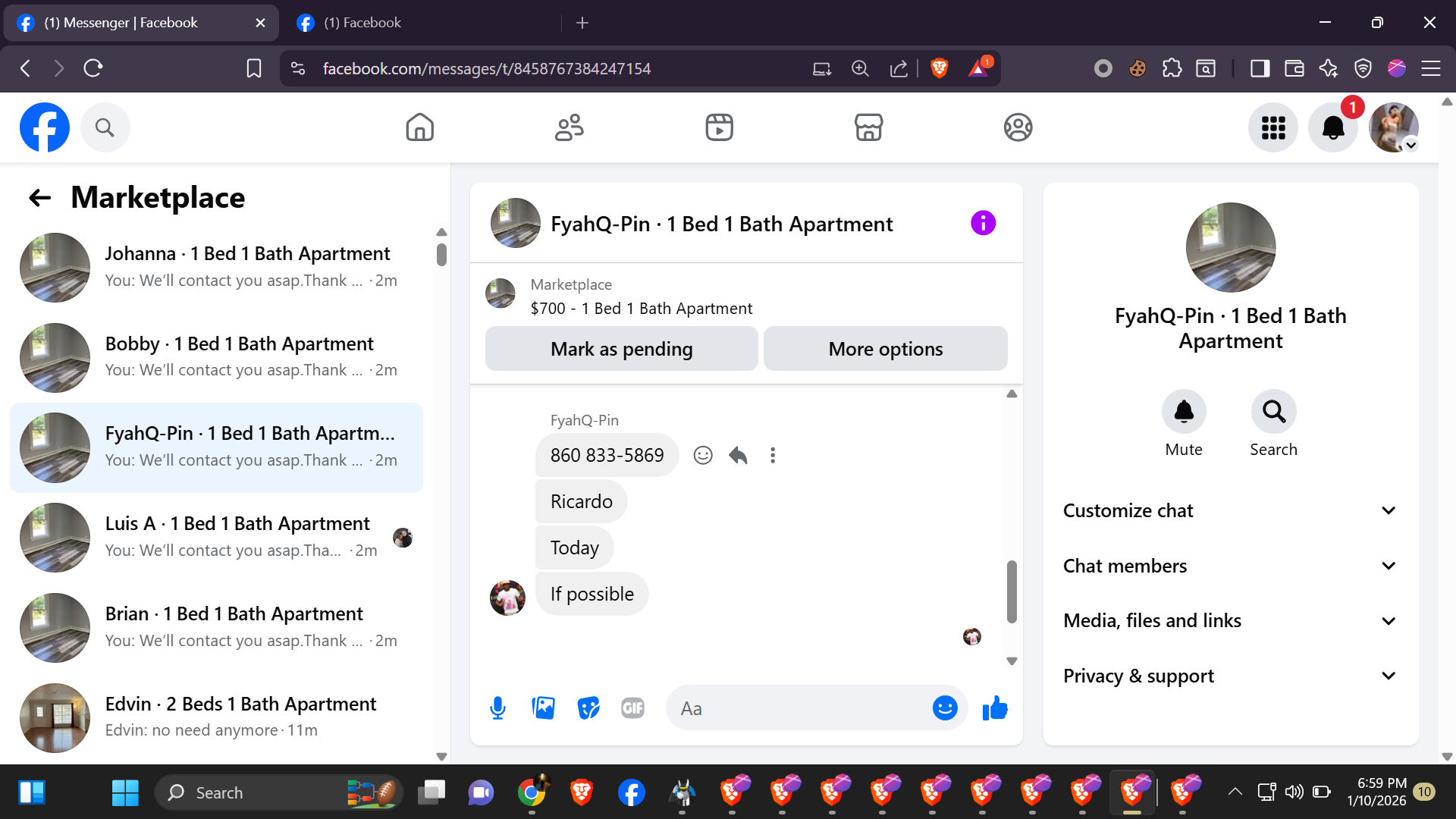React to 860 833-5869 message with emoji
Screen dimensions: 1456x819
(x=703, y=455)
